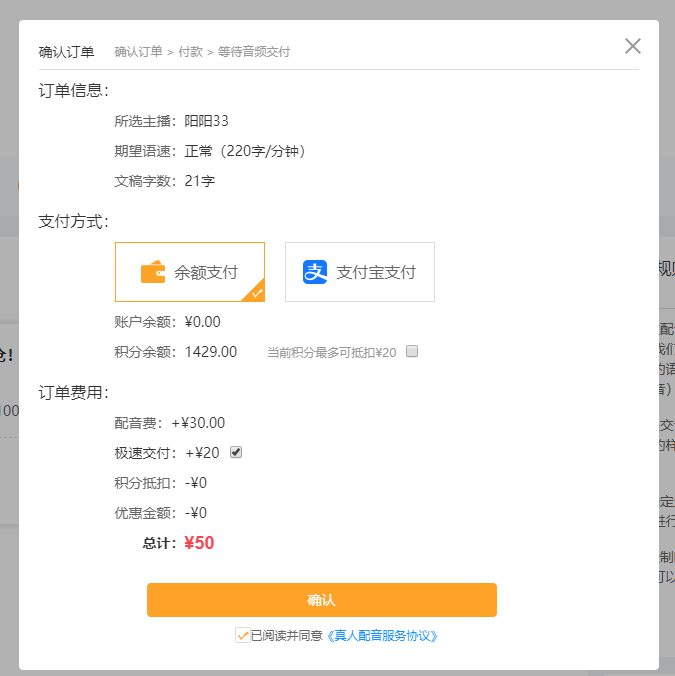Click 确认订单 step in the breadcrumb
675x676 pixels.
coord(138,51)
